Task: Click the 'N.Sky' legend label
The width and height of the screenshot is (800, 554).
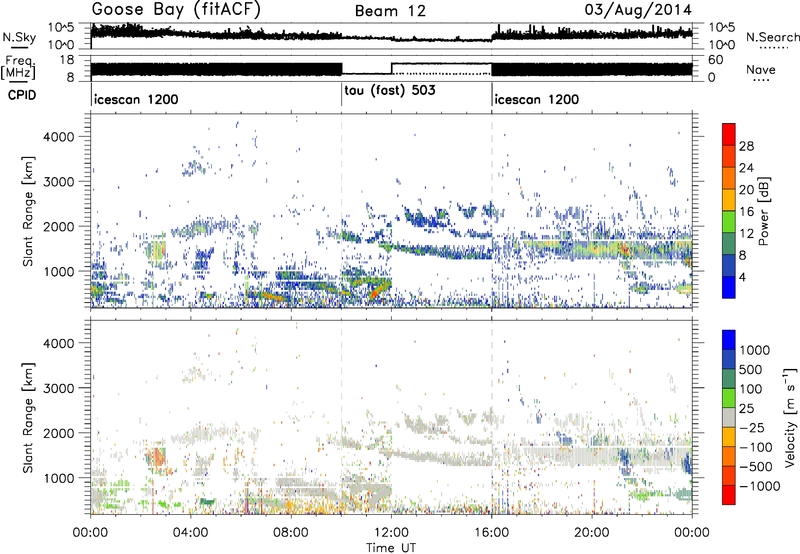Action: (19, 37)
